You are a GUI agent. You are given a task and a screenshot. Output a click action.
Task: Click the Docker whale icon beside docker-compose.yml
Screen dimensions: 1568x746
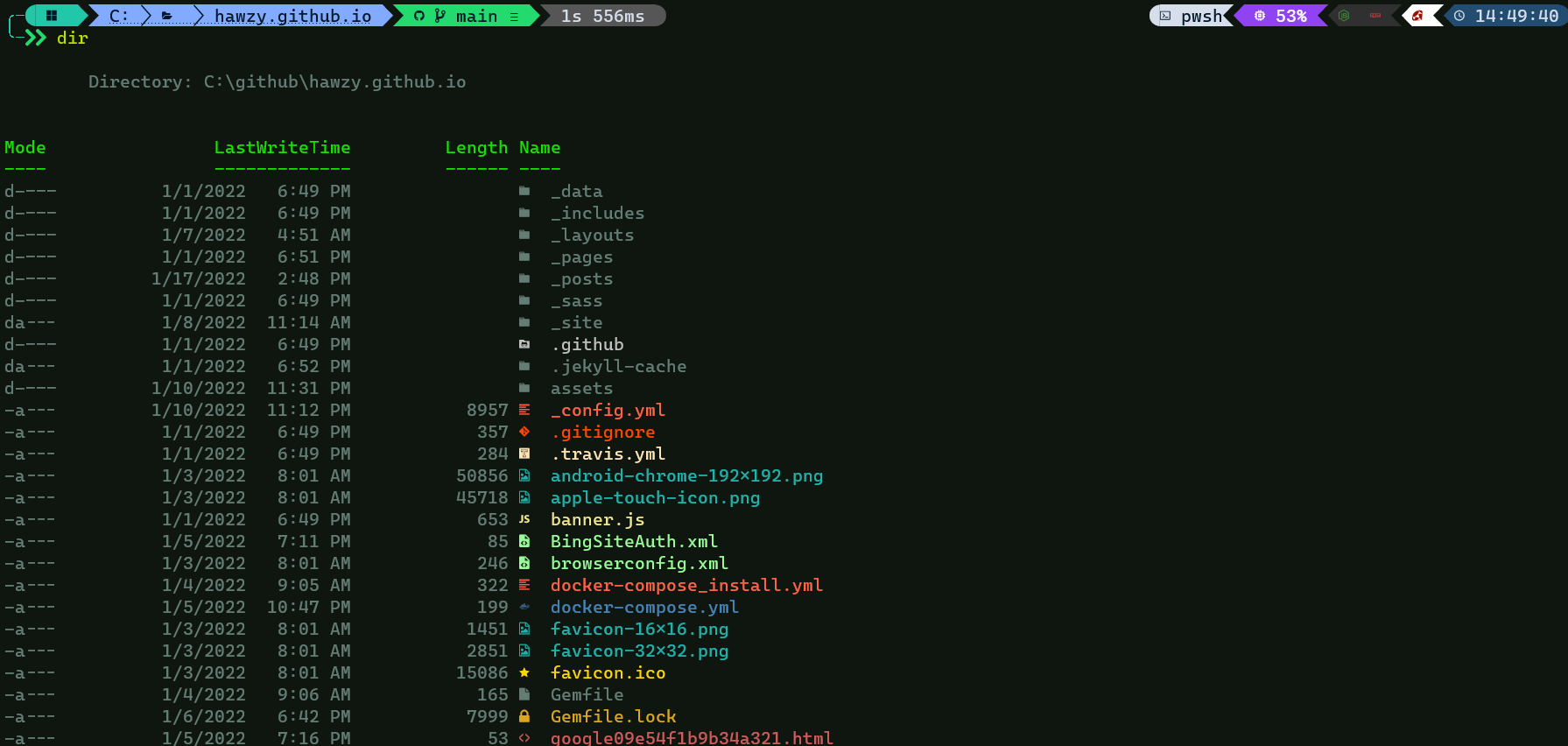point(524,607)
